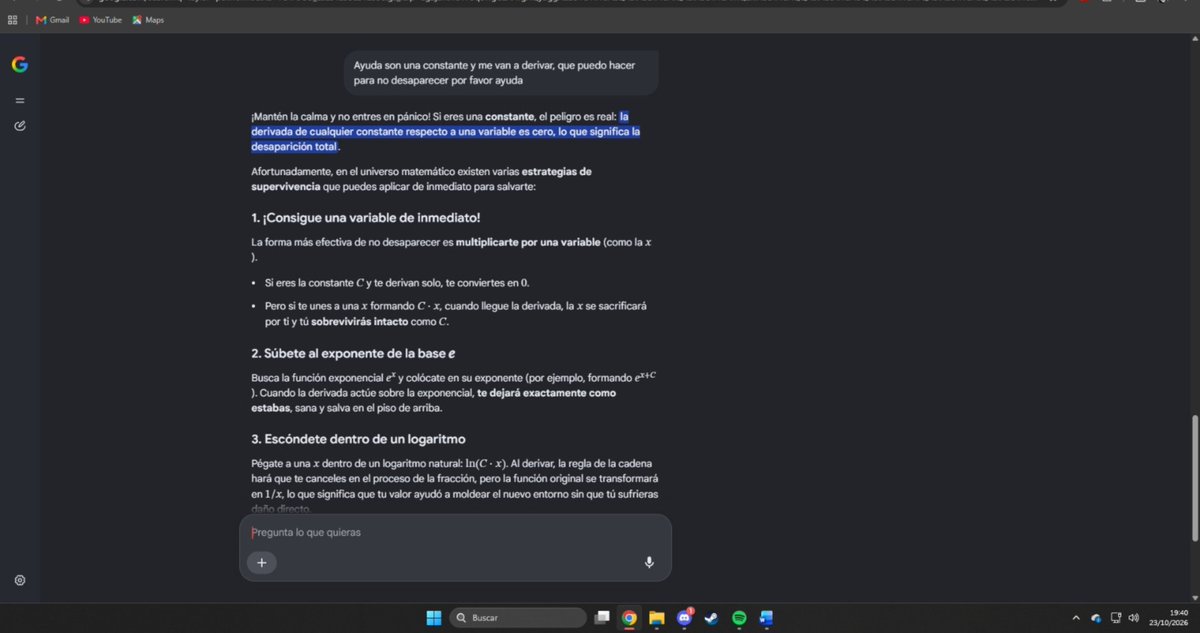Show hidden system tray icons
This screenshot has width=1200, height=633.
click(x=1076, y=618)
